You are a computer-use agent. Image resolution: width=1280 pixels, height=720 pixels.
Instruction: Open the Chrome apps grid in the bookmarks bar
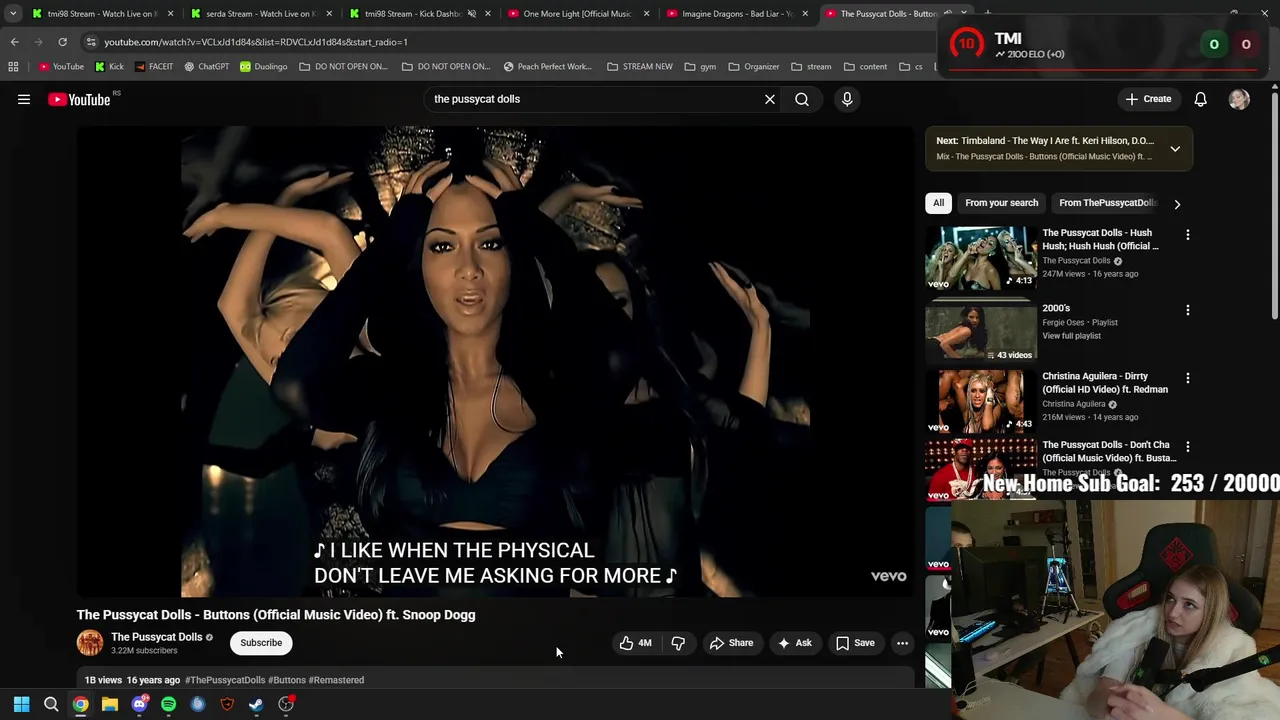tap(13, 67)
